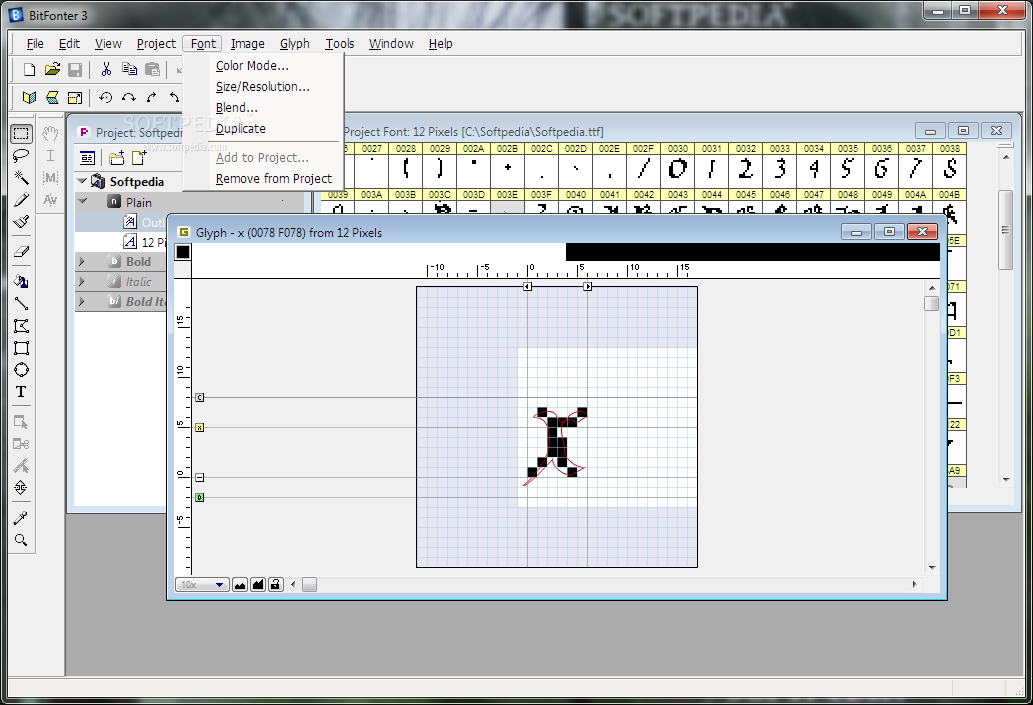Viewport: 1033px width, 705px height.
Task: Click the add new document icon in Project window
Action: 138,158
